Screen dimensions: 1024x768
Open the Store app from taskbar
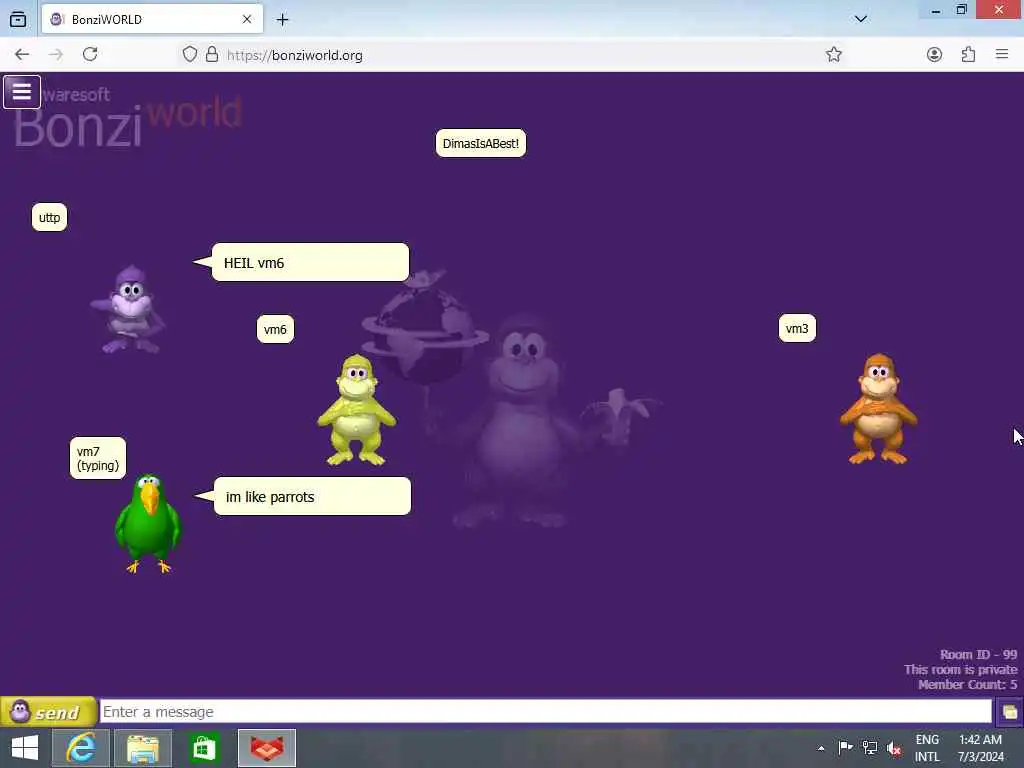[204, 748]
